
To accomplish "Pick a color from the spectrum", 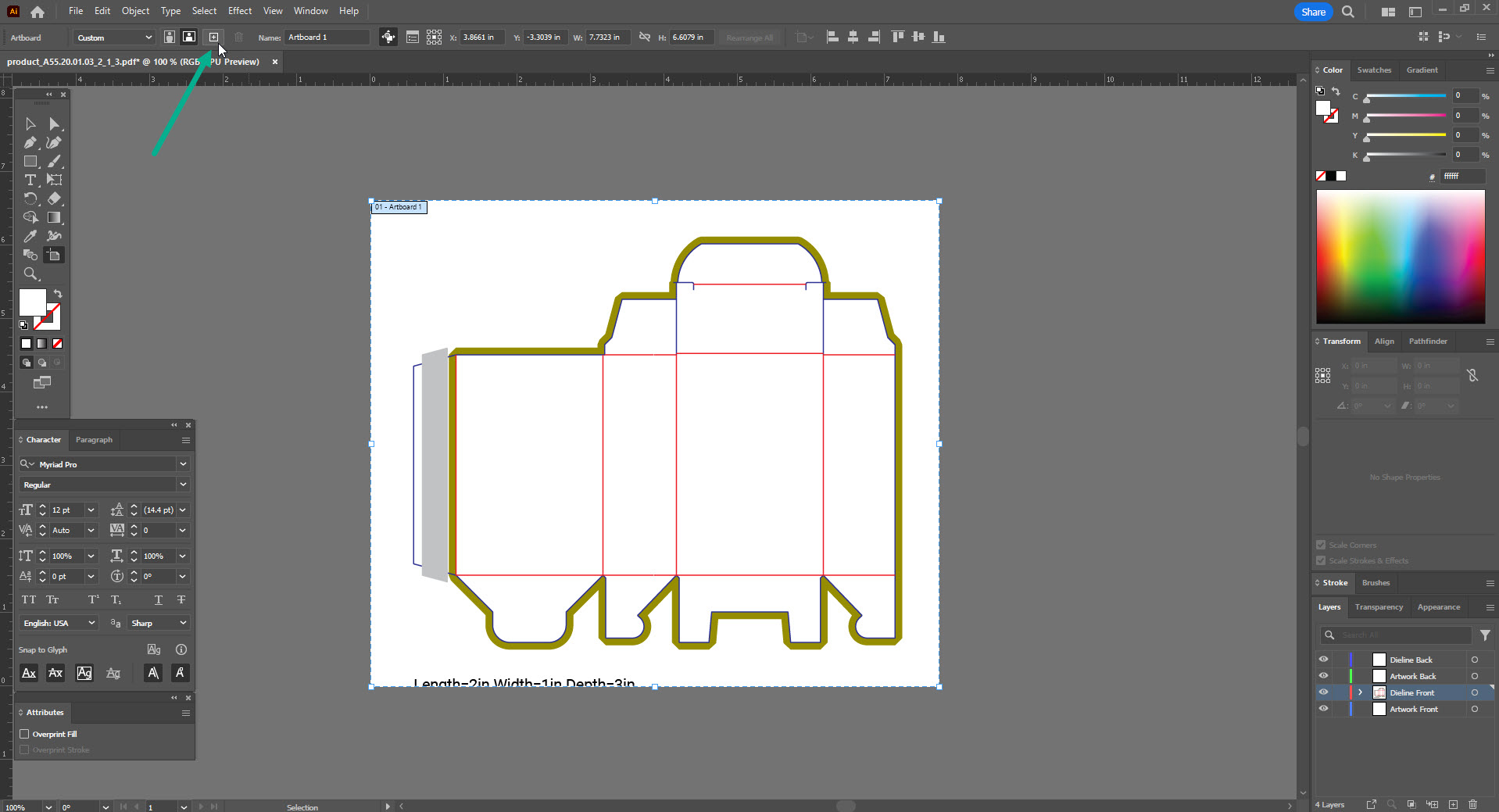I will (x=1401, y=256).
